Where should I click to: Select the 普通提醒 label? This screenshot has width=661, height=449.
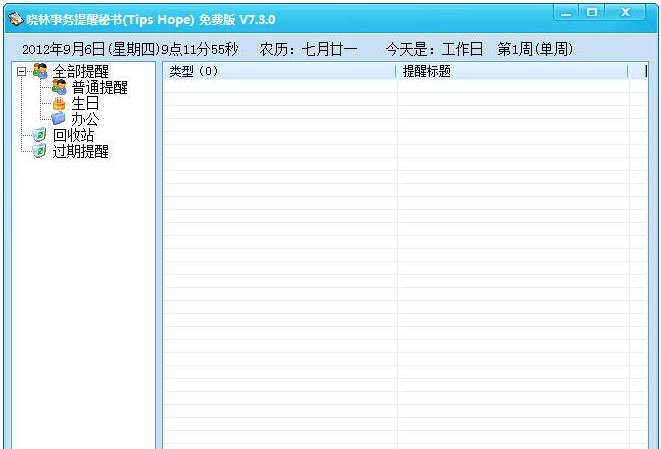pos(99,88)
